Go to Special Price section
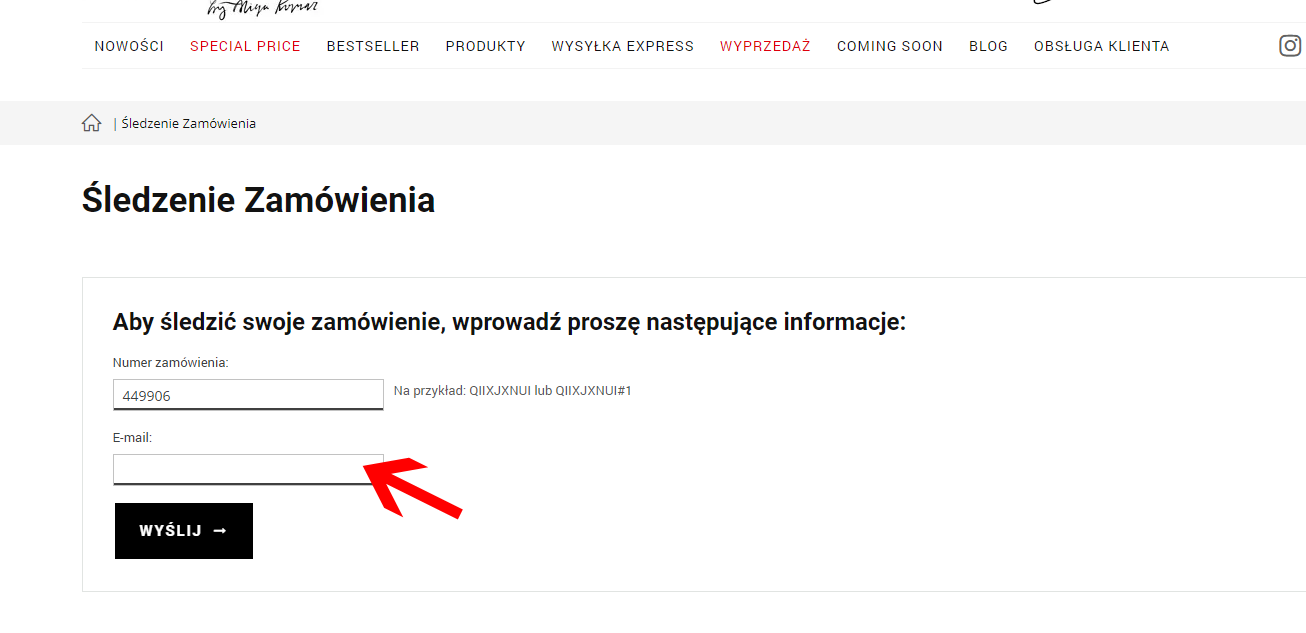Screen dimensions: 1306x633 click(x=245, y=46)
